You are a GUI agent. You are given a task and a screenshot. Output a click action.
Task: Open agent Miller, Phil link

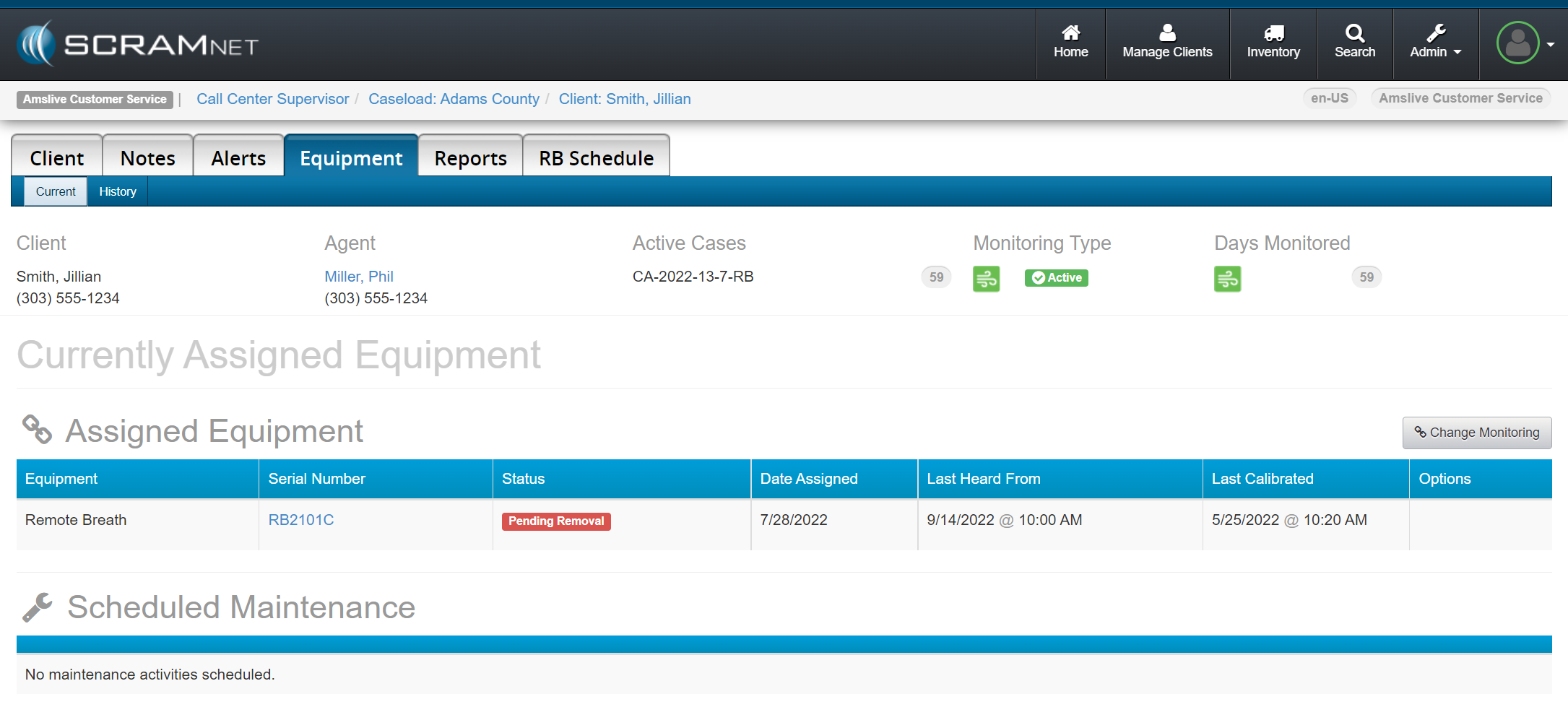coord(358,277)
